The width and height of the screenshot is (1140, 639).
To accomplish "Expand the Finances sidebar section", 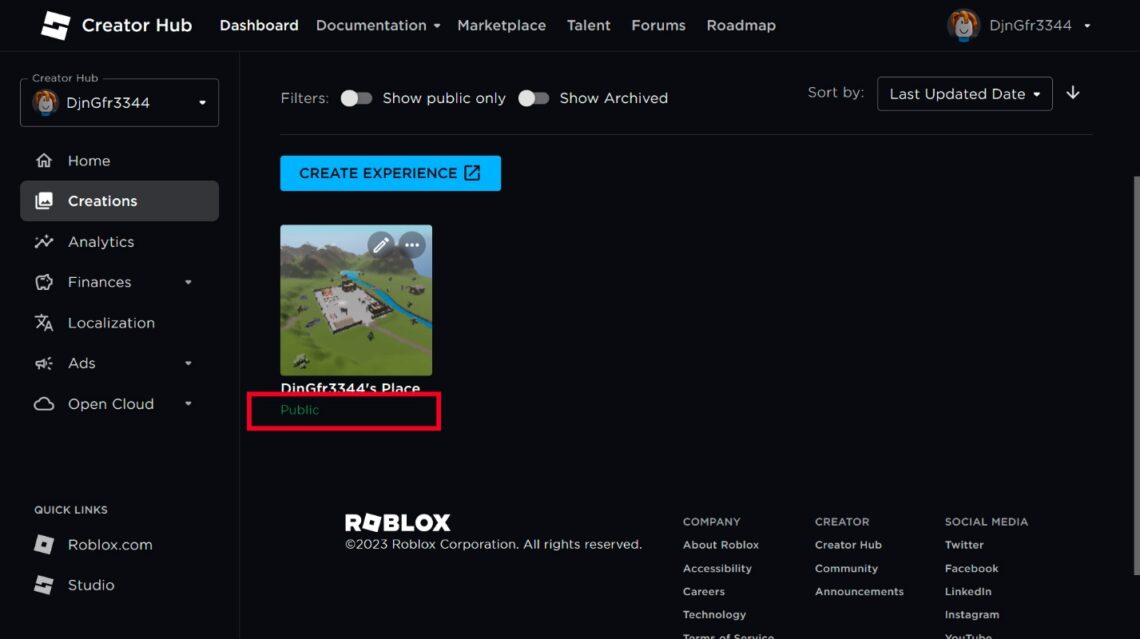I will pos(189,282).
